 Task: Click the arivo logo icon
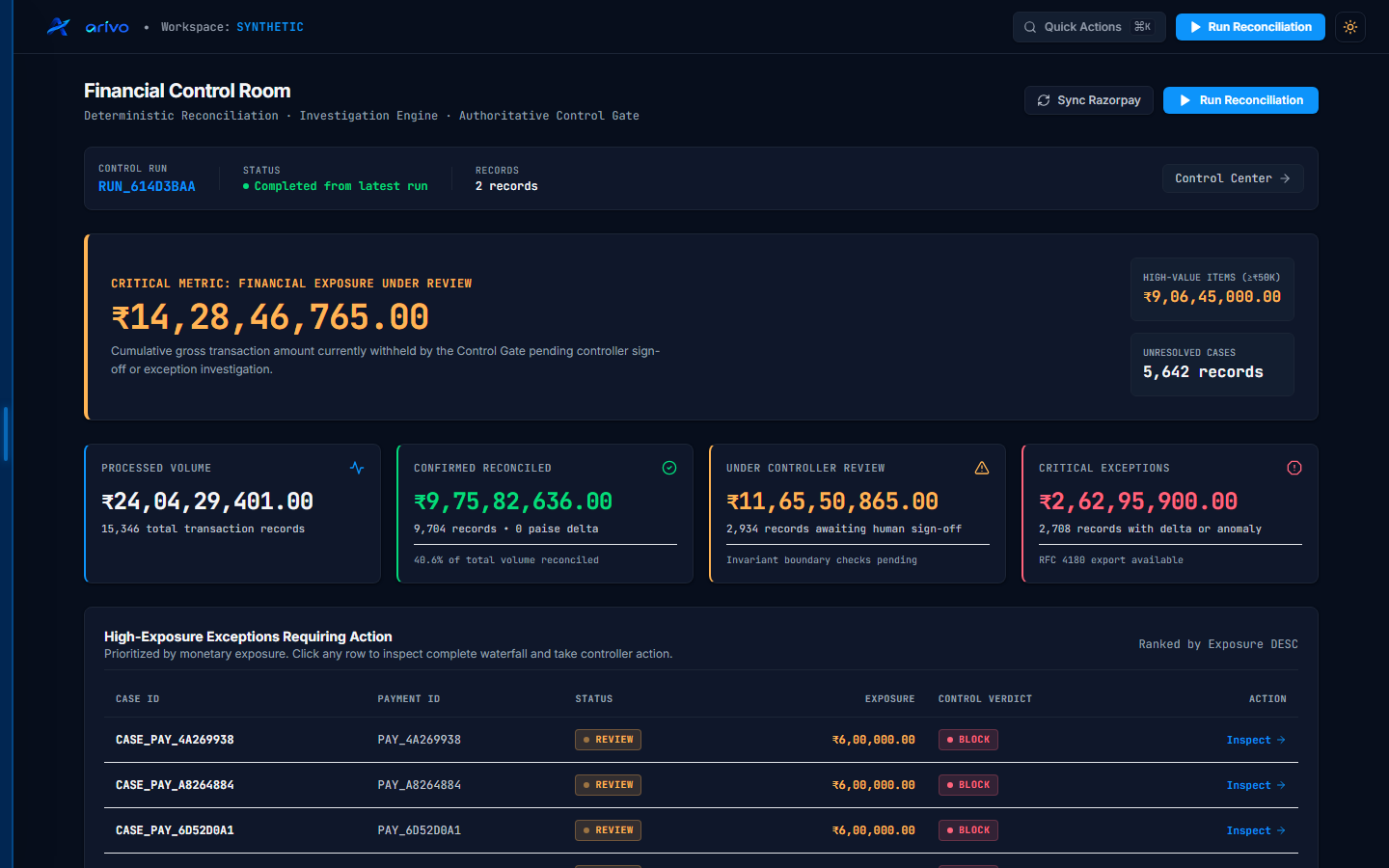59,27
